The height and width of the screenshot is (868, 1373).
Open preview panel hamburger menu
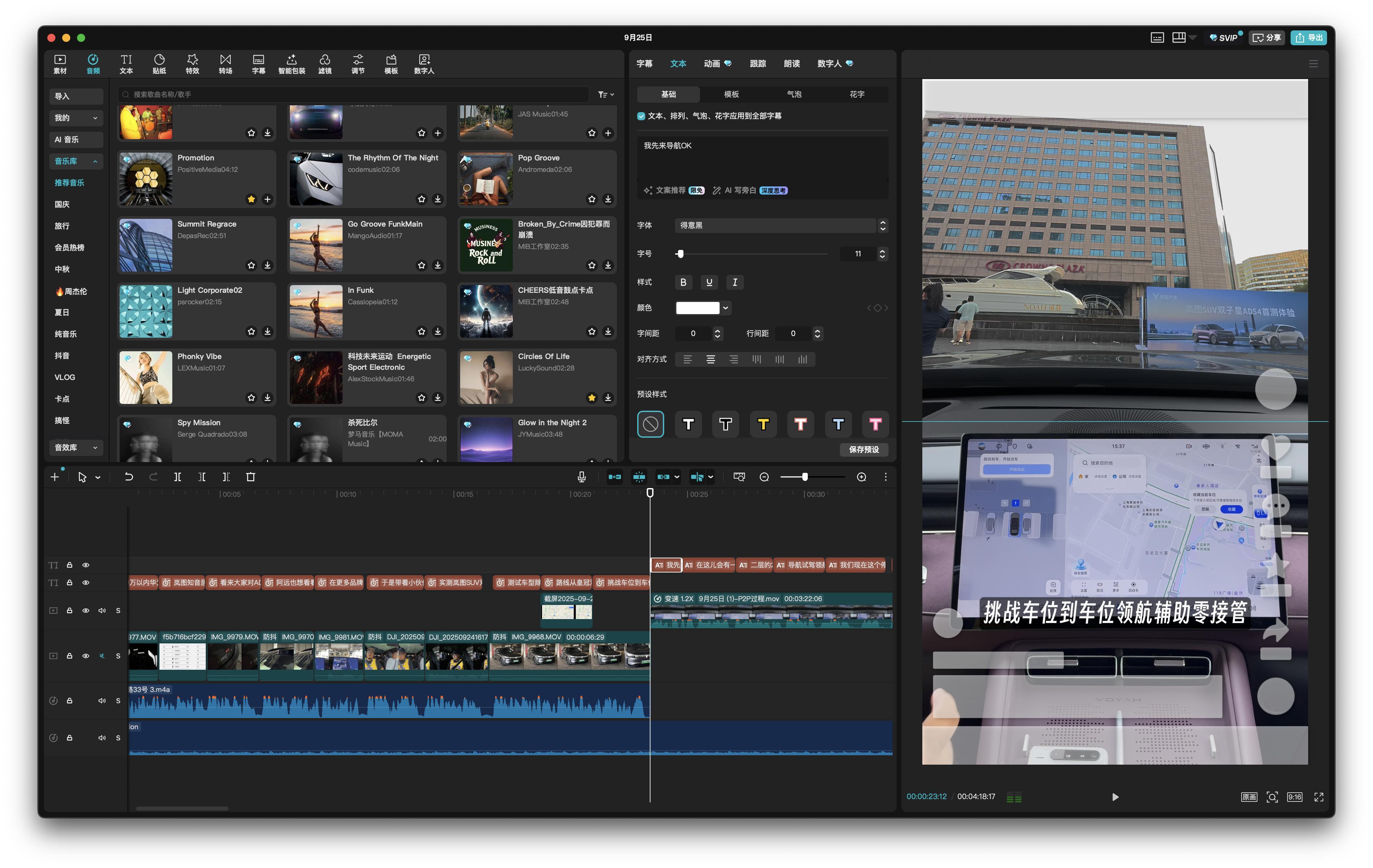coord(1314,64)
